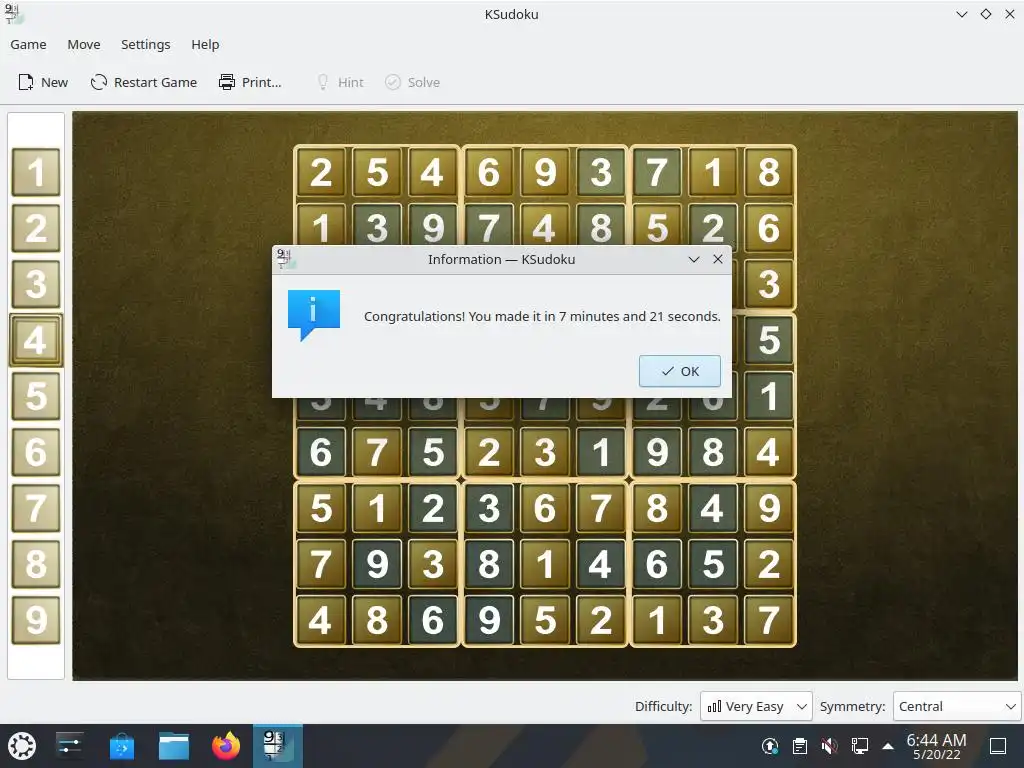This screenshot has height=768, width=1024.
Task: Launch Firefox from the taskbar
Action: coord(226,746)
